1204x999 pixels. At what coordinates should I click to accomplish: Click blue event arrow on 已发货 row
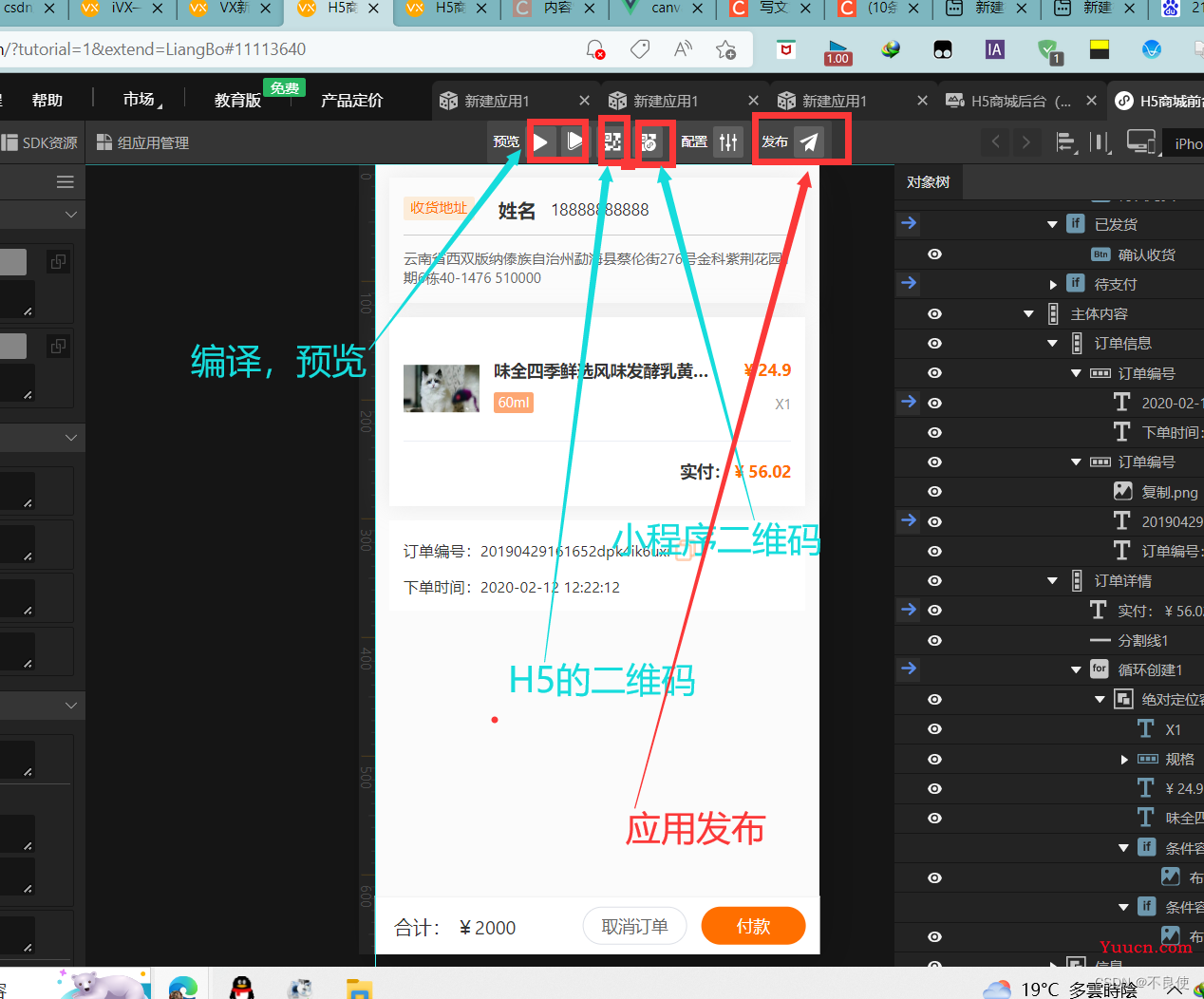click(x=909, y=223)
